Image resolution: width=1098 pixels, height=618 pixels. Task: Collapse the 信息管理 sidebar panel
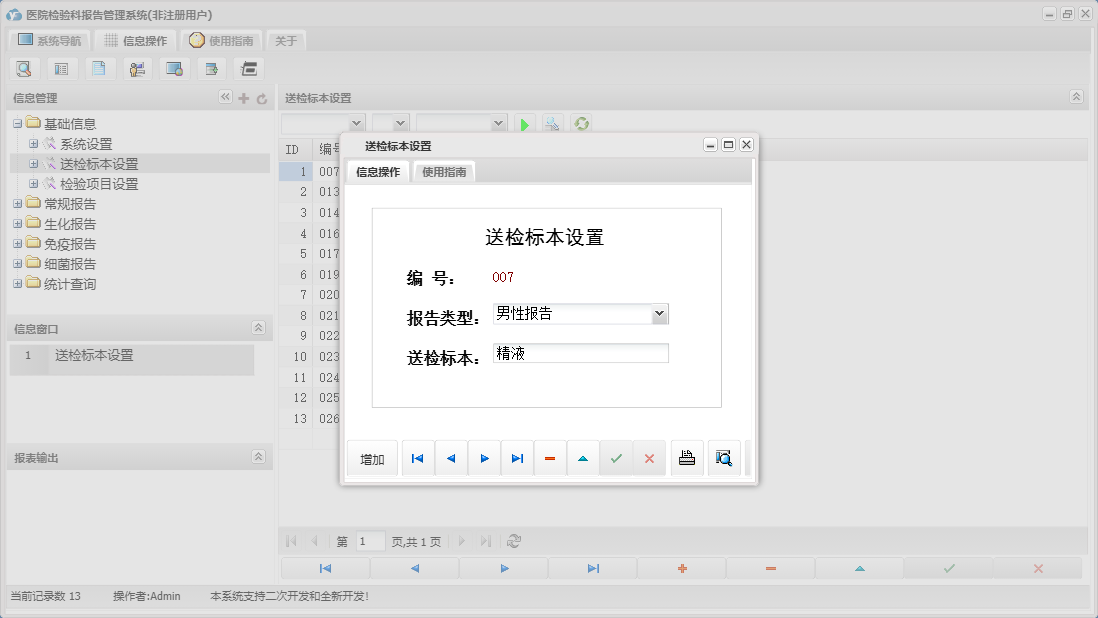pos(225,97)
